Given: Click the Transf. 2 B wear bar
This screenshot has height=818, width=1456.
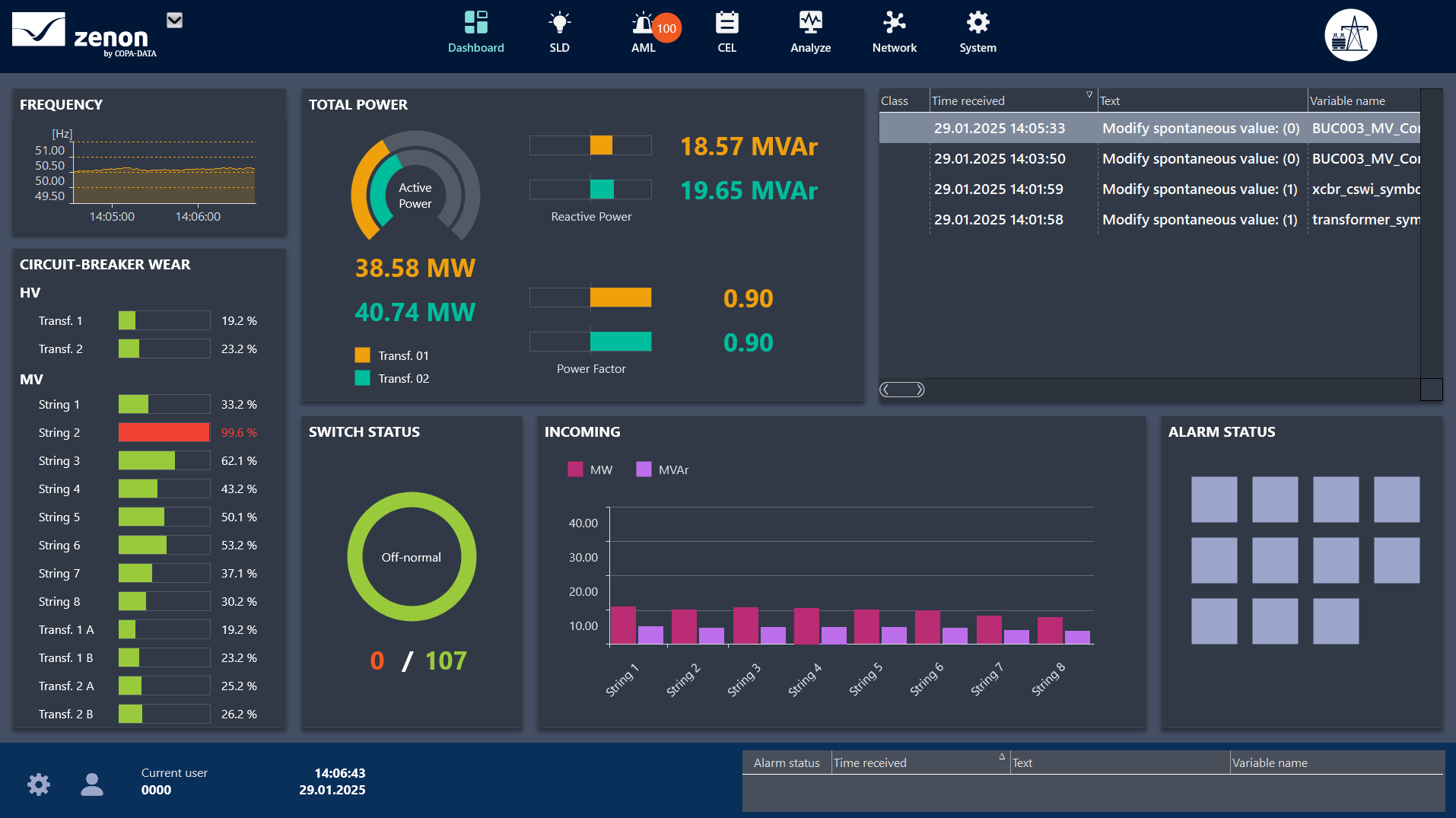Looking at the screenshot, I should click(x=164, y=714).
